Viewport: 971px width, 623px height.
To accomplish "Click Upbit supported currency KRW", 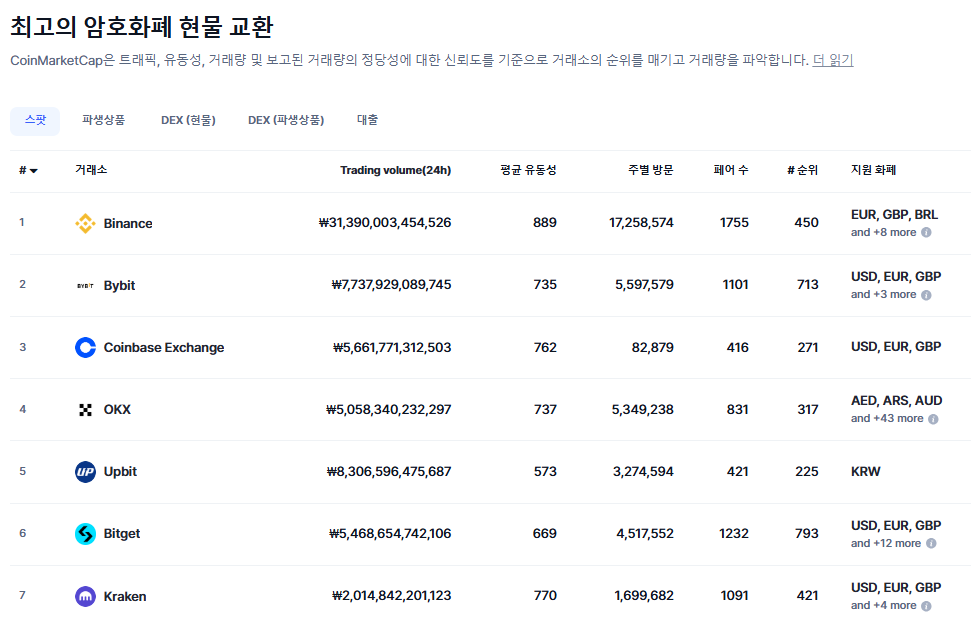I will [x=866, y=472].
